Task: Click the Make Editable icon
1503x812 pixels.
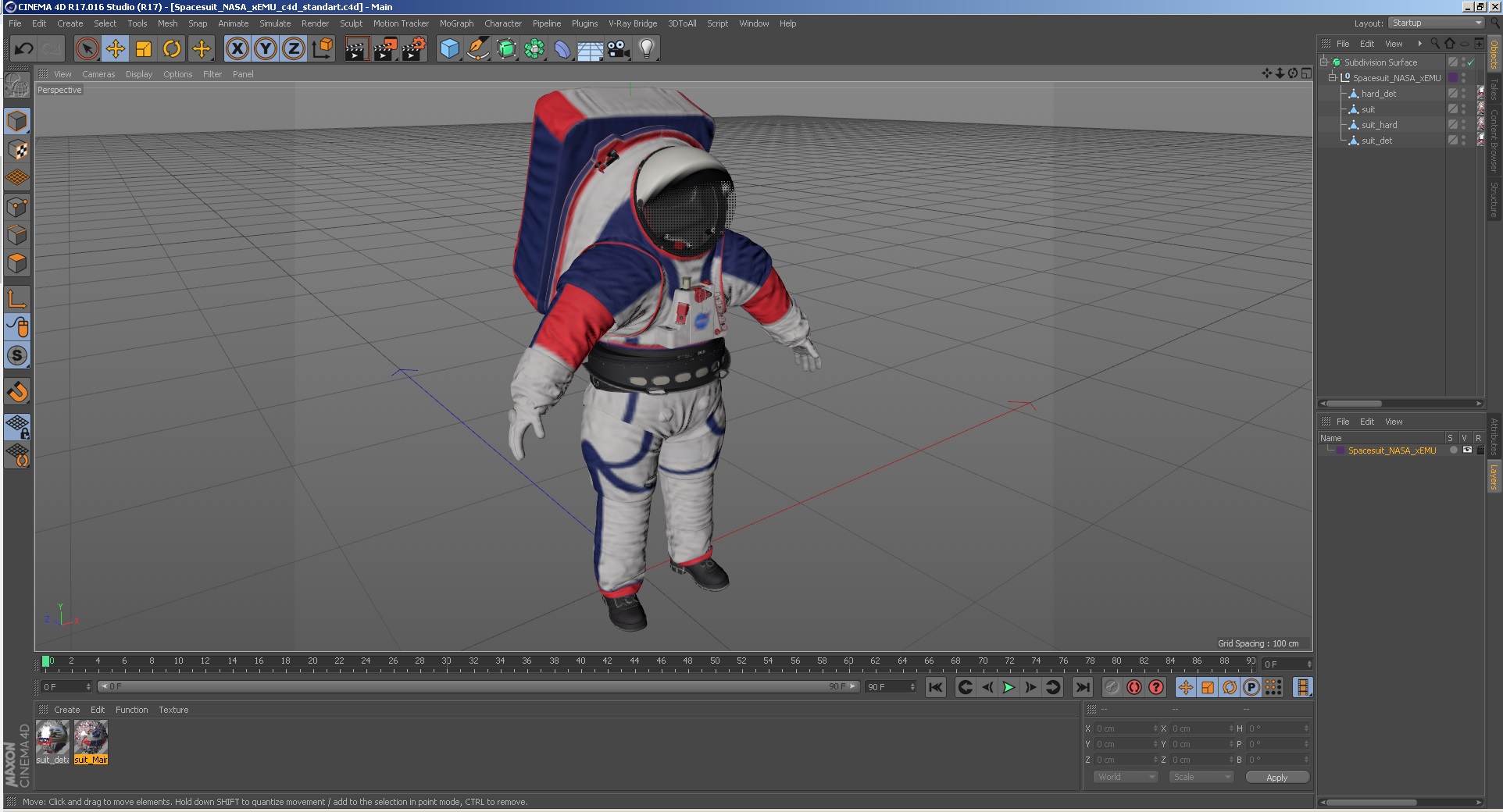Action: (x=17, y=85)
